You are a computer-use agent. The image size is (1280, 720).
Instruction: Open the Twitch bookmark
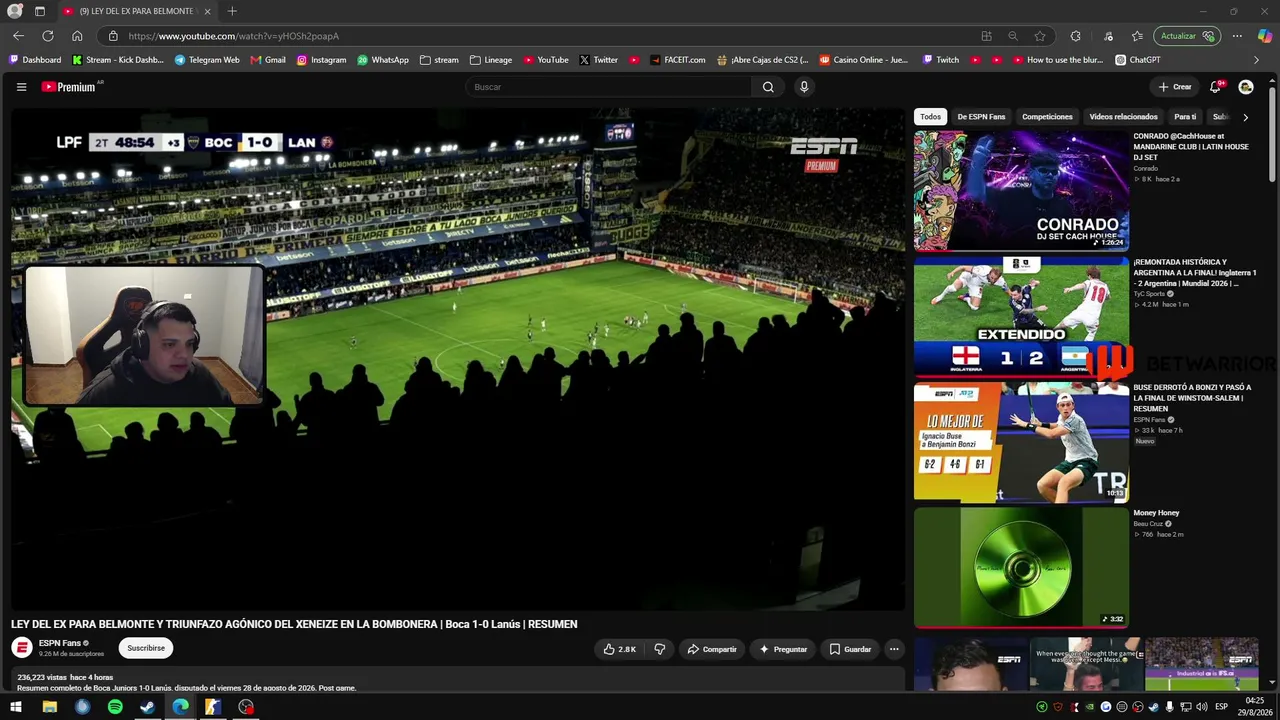pos(941,60)
